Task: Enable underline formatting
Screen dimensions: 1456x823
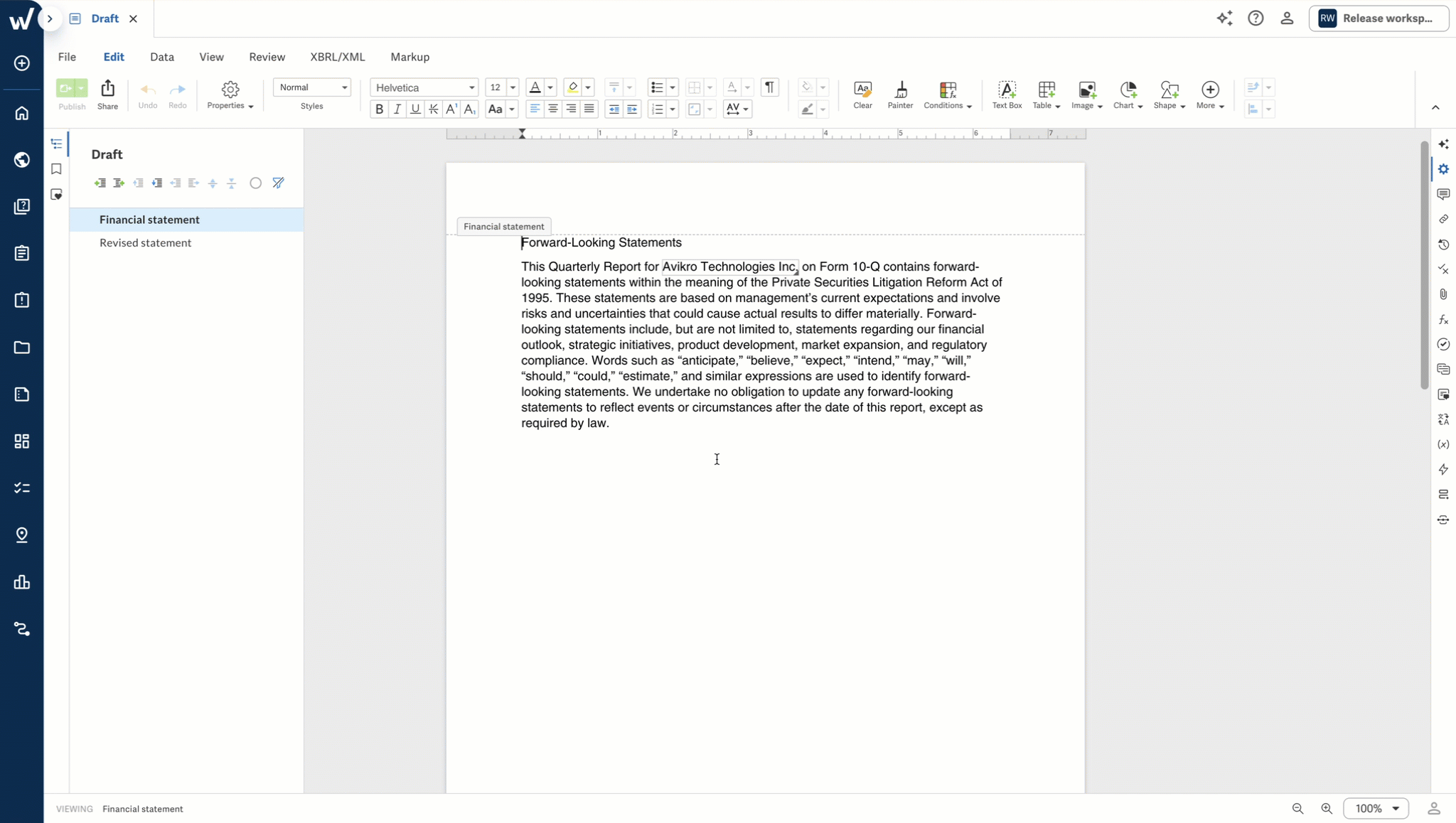Action: [x=415, y=109]
